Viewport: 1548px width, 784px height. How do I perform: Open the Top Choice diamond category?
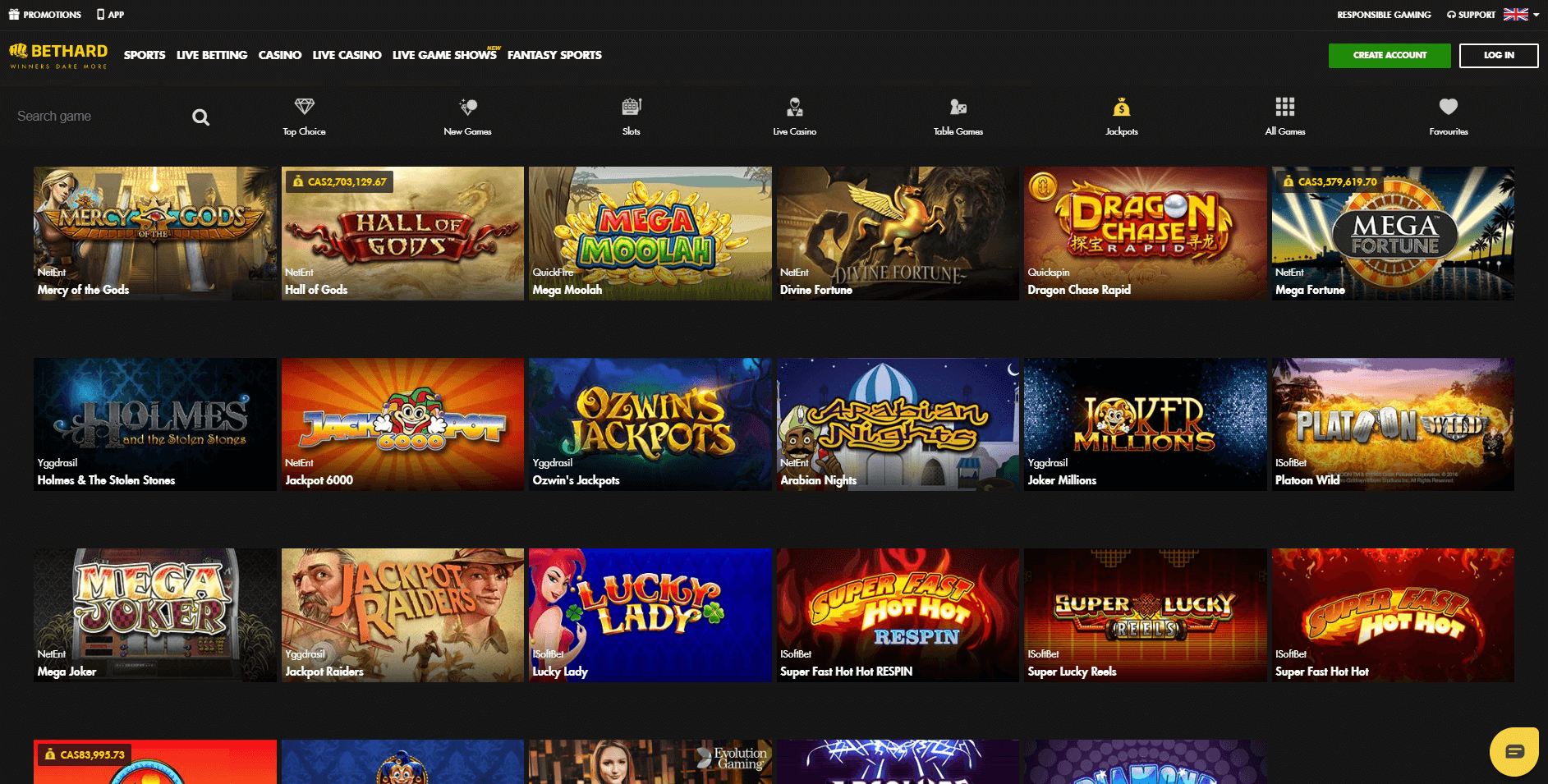pyautogui.click(x=304, y=107)
